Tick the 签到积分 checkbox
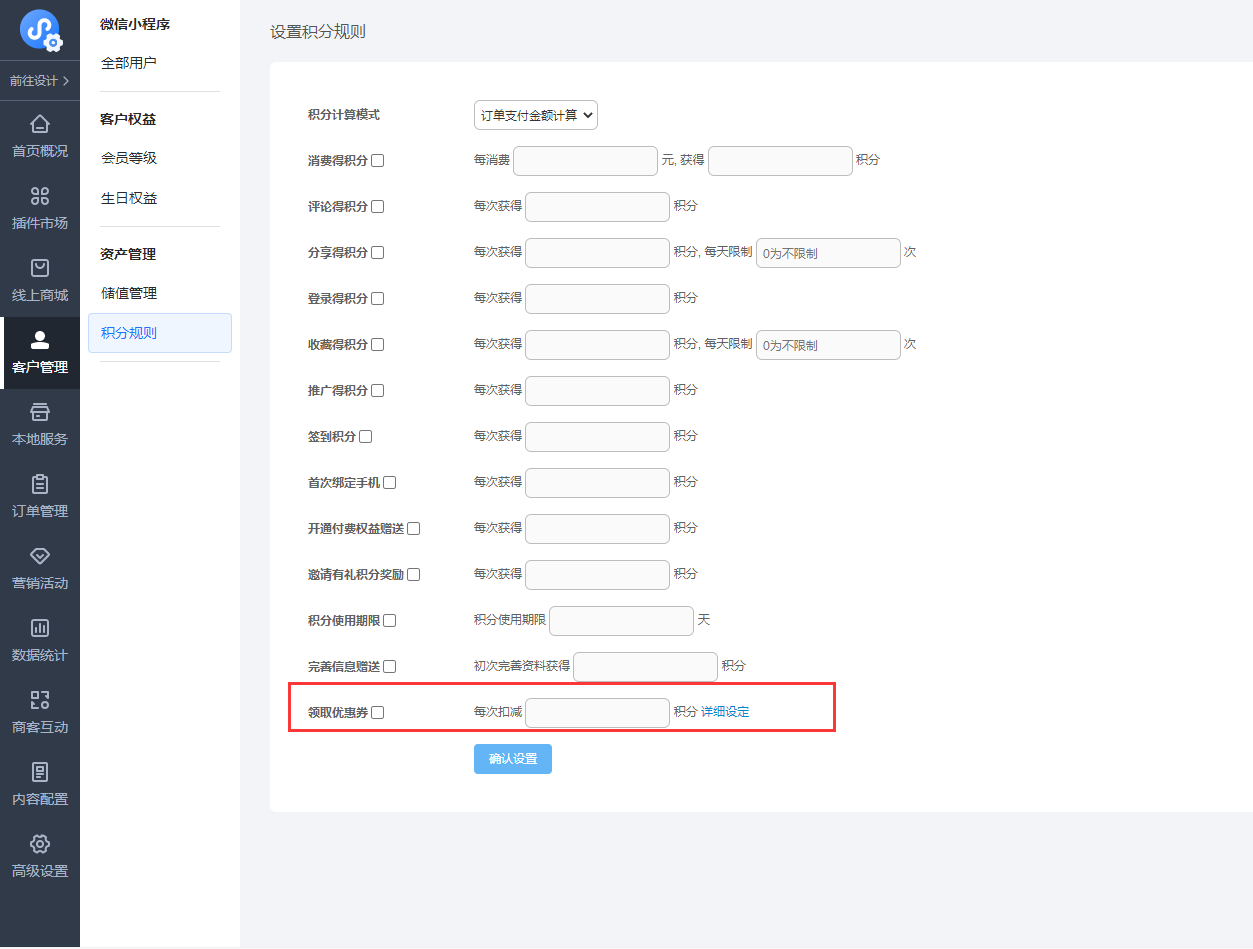The width and height of the screenshot is (1253, 949). (x=366, y=437)
